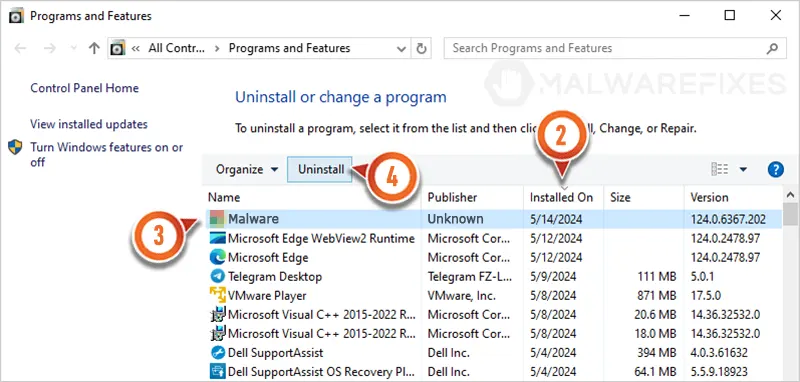Click search magnifier icon in search box

pyautogui.click(x=772, y=48)
